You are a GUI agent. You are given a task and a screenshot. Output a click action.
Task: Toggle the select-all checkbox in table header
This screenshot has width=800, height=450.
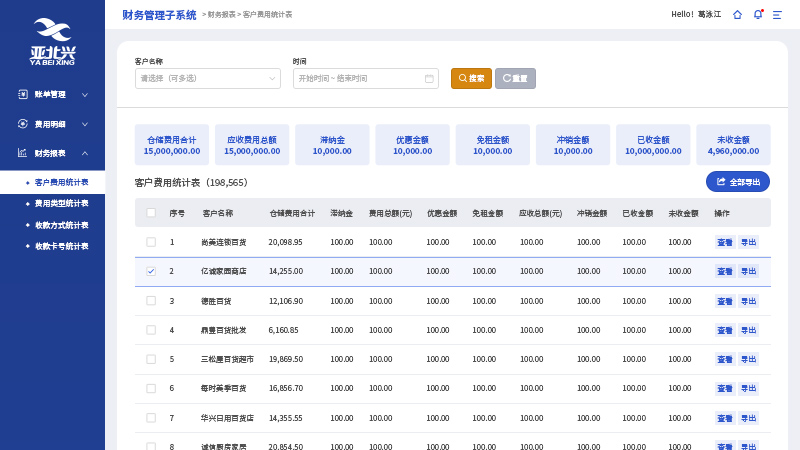151,213
